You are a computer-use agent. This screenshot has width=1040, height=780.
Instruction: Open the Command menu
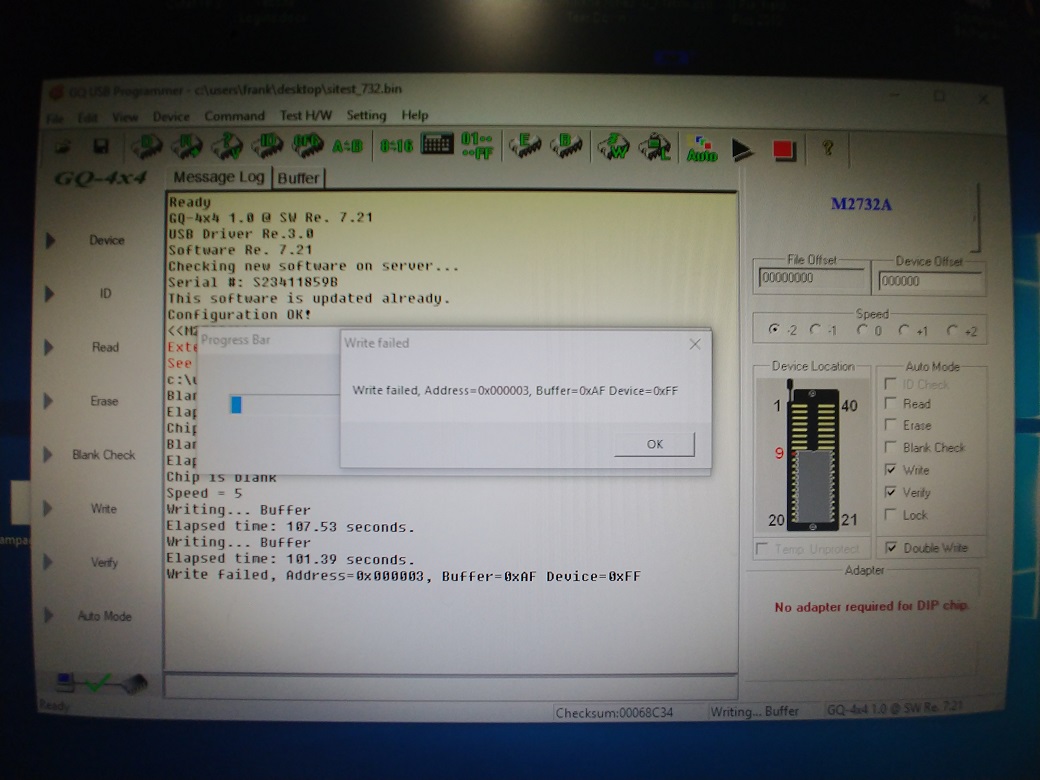[234, 116]
